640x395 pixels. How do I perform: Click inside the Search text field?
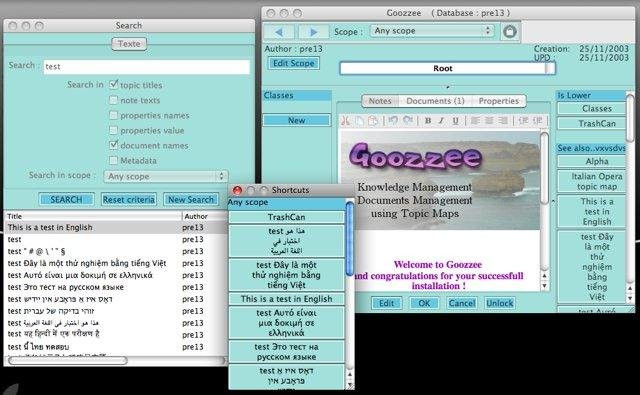(147, 67)
